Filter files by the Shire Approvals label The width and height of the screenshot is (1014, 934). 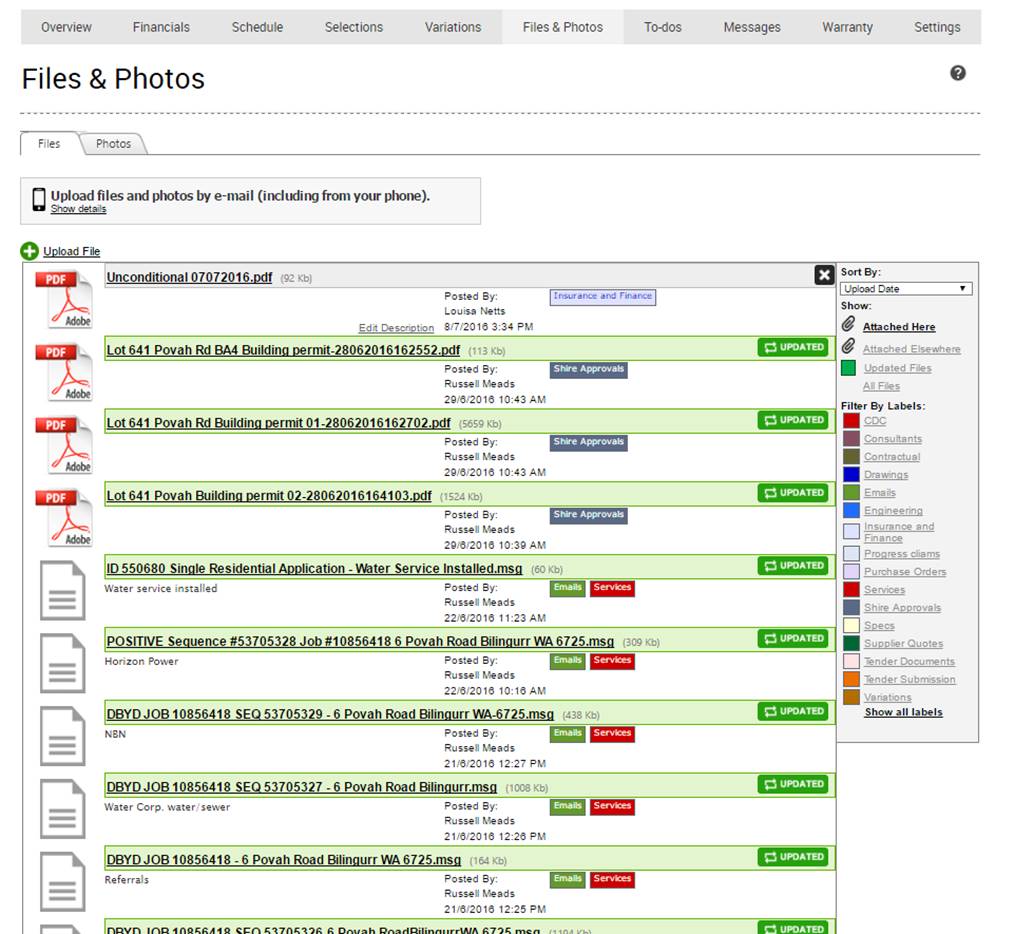902,608
